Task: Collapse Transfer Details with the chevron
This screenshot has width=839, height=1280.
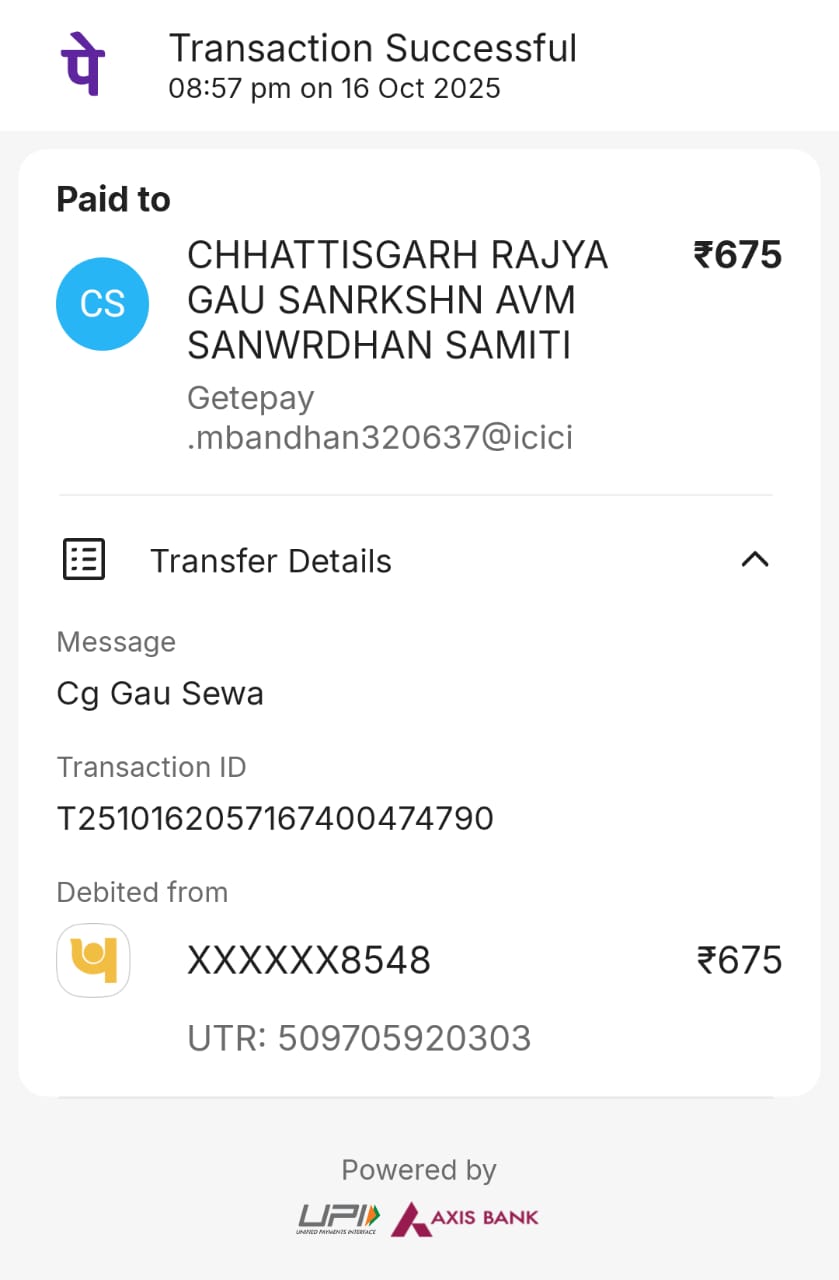Action: (x=754, y=560)
